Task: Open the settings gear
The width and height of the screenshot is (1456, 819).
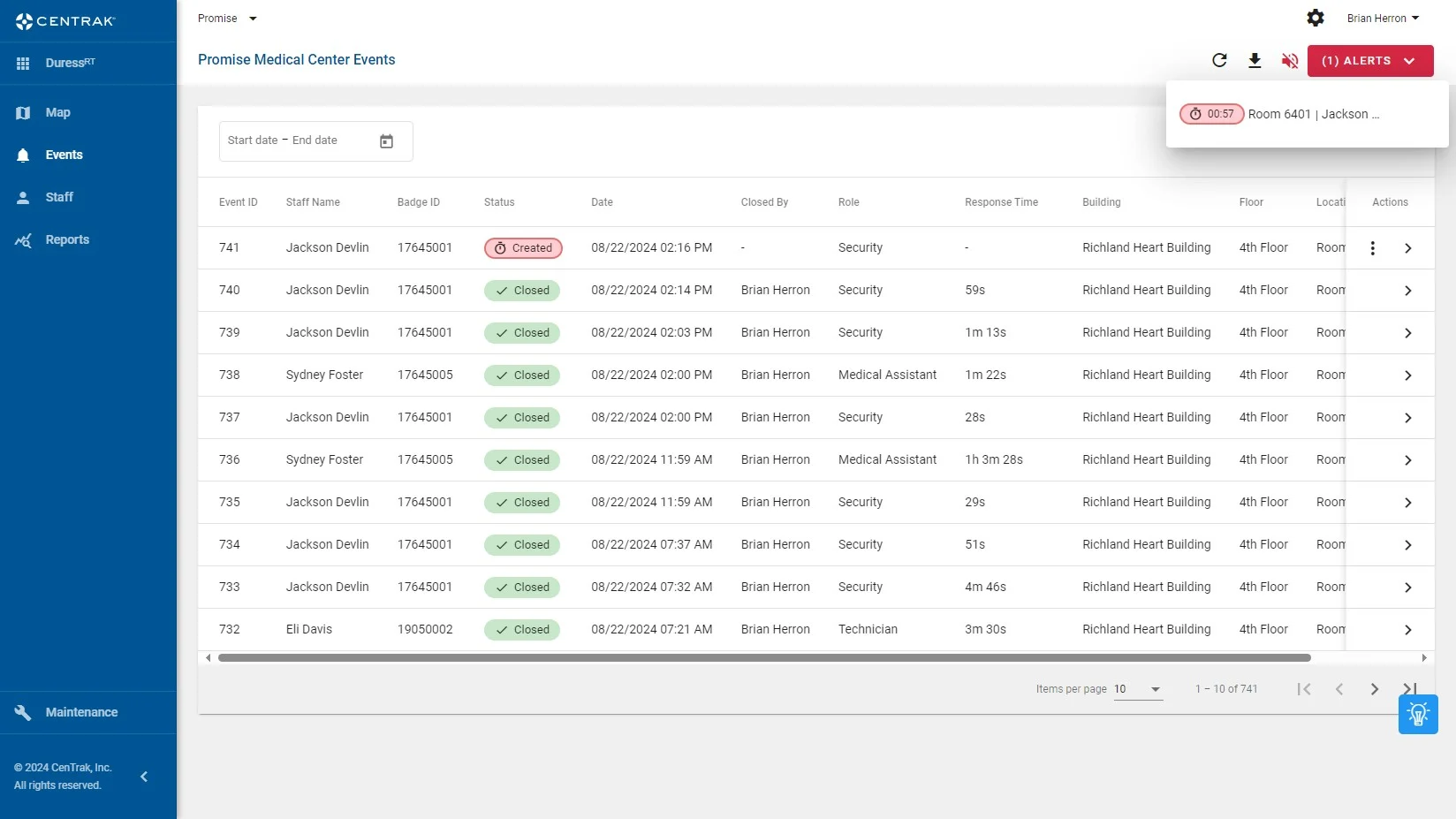Action: tap(1316, 18)
